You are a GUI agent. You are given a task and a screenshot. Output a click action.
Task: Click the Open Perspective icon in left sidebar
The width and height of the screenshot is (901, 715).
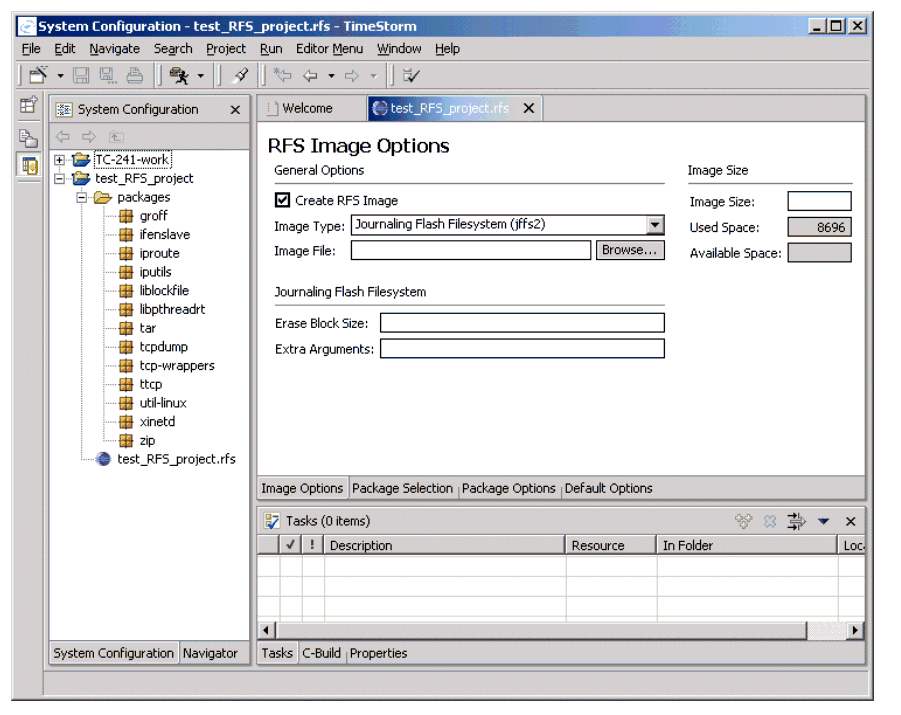28,106
